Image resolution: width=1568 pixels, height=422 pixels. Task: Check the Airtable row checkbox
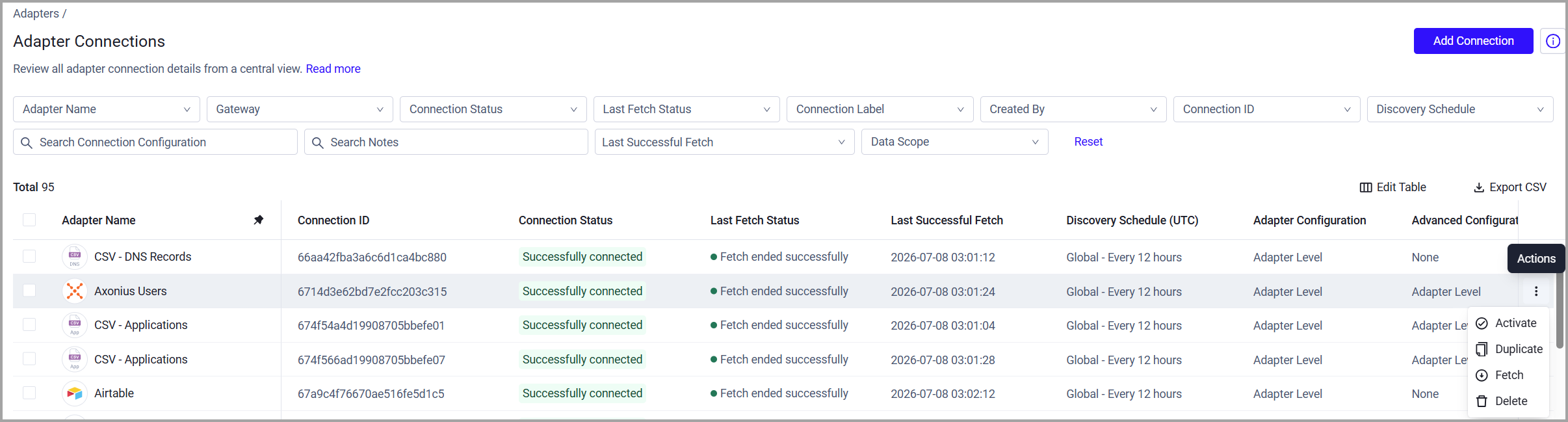(29, 393)
